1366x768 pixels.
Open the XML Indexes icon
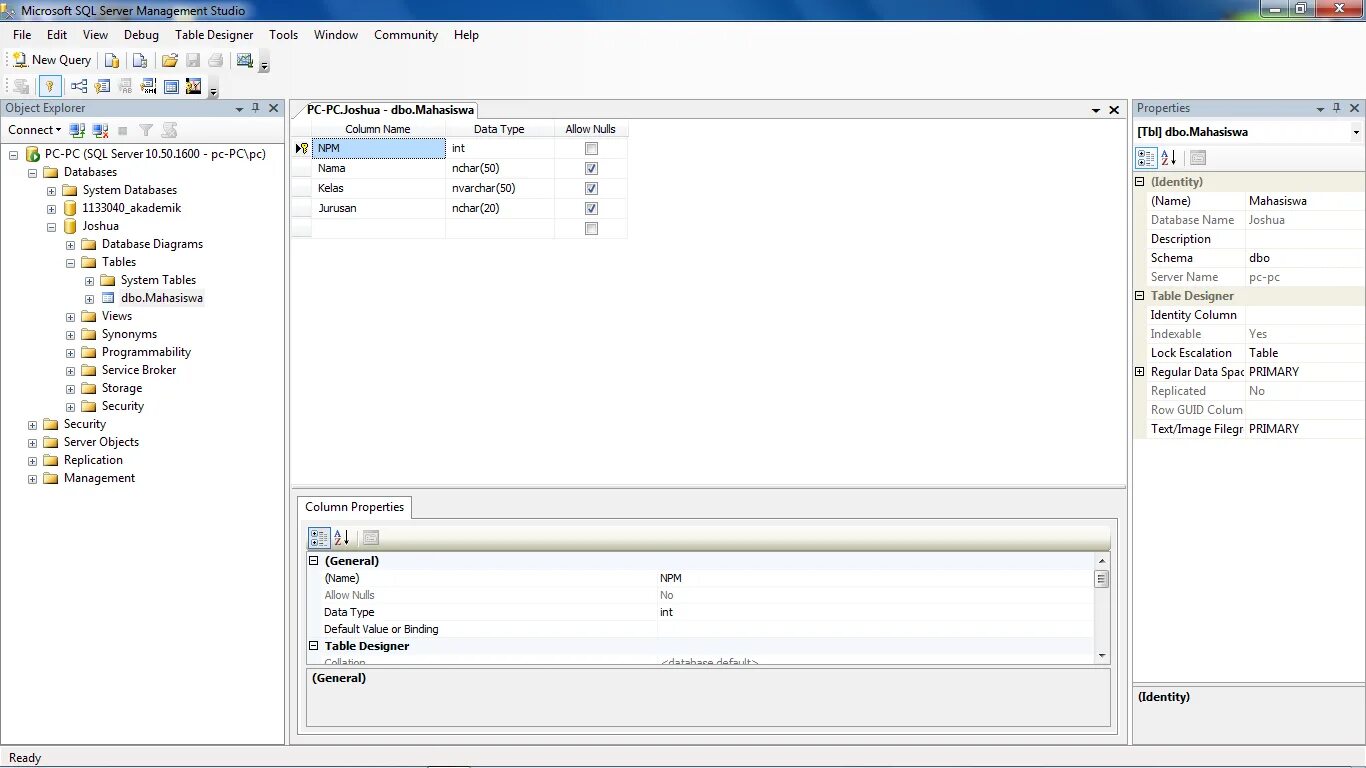pos(148,87)
